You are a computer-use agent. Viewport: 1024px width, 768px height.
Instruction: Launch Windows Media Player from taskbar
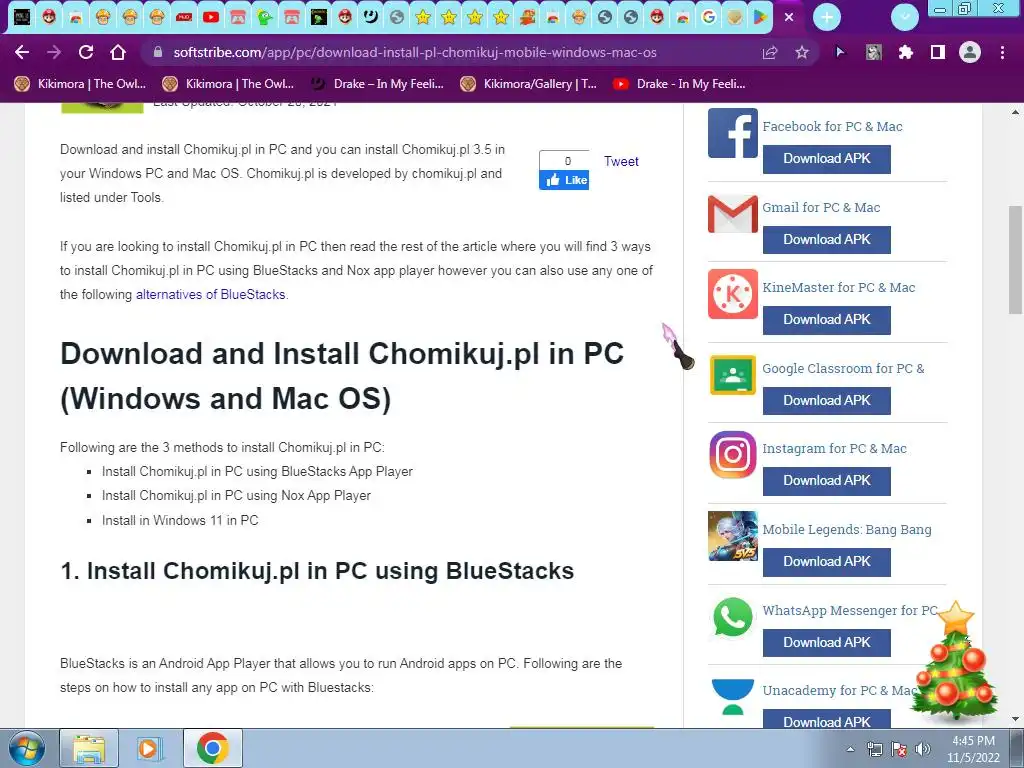pos(150,748)
